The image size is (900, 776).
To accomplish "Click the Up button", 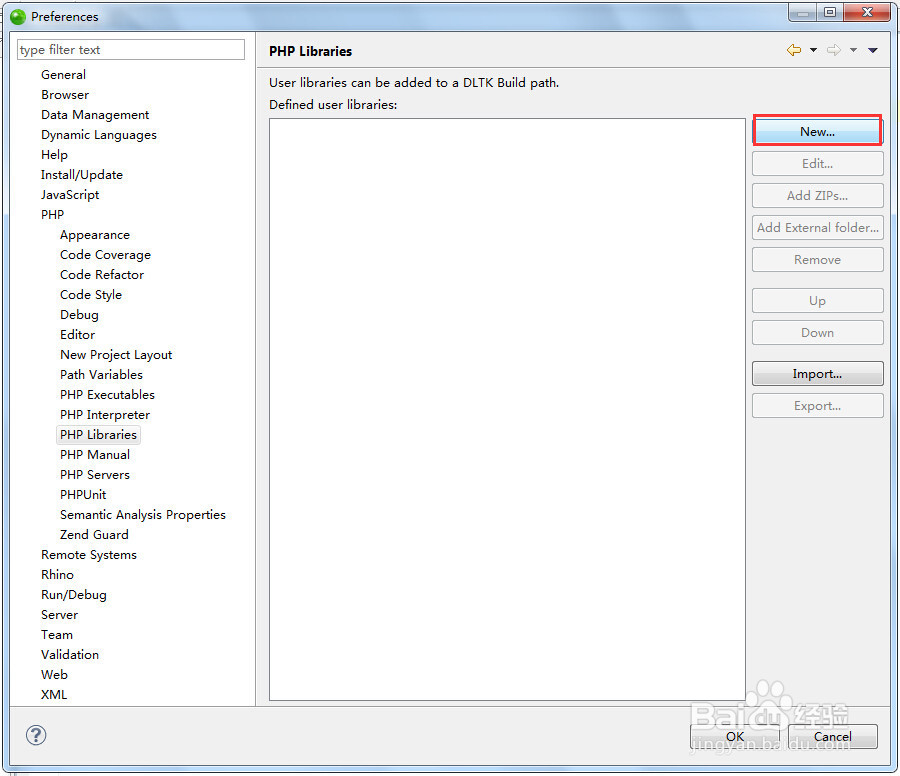I will pyautogui.click(x=817, y=301).
